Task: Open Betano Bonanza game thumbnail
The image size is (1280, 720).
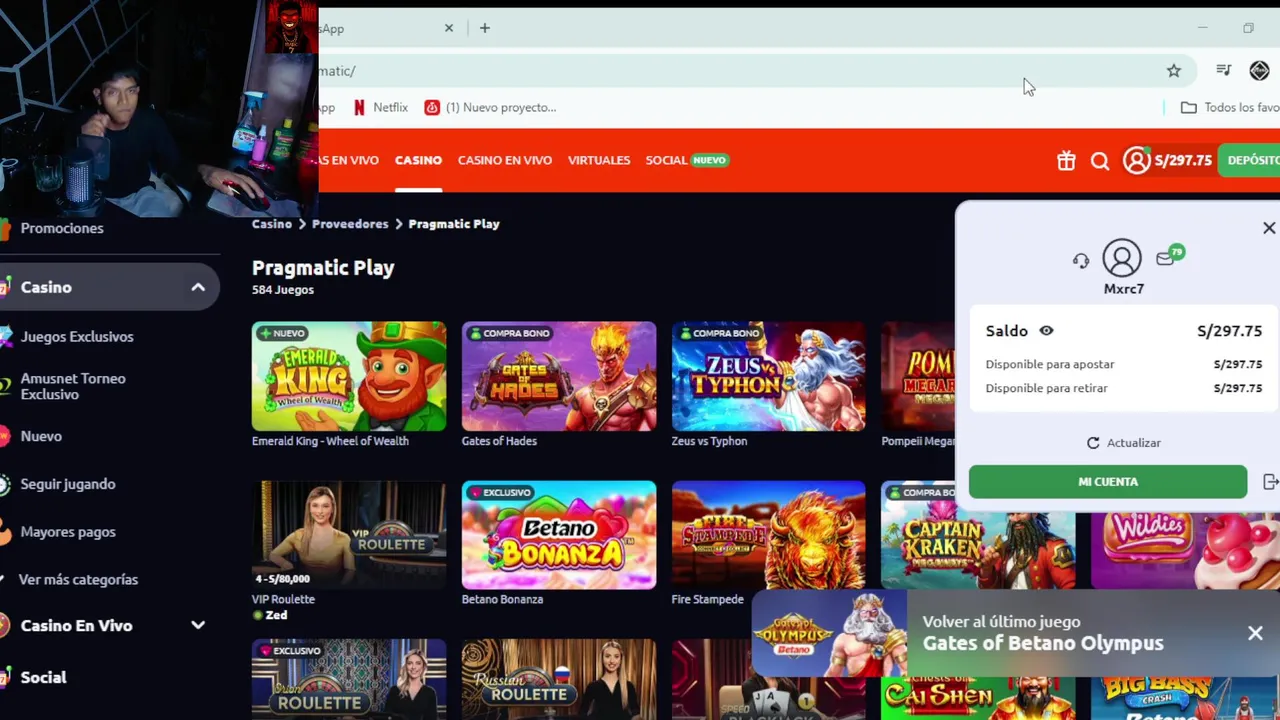Action: [x=559, y=535]
